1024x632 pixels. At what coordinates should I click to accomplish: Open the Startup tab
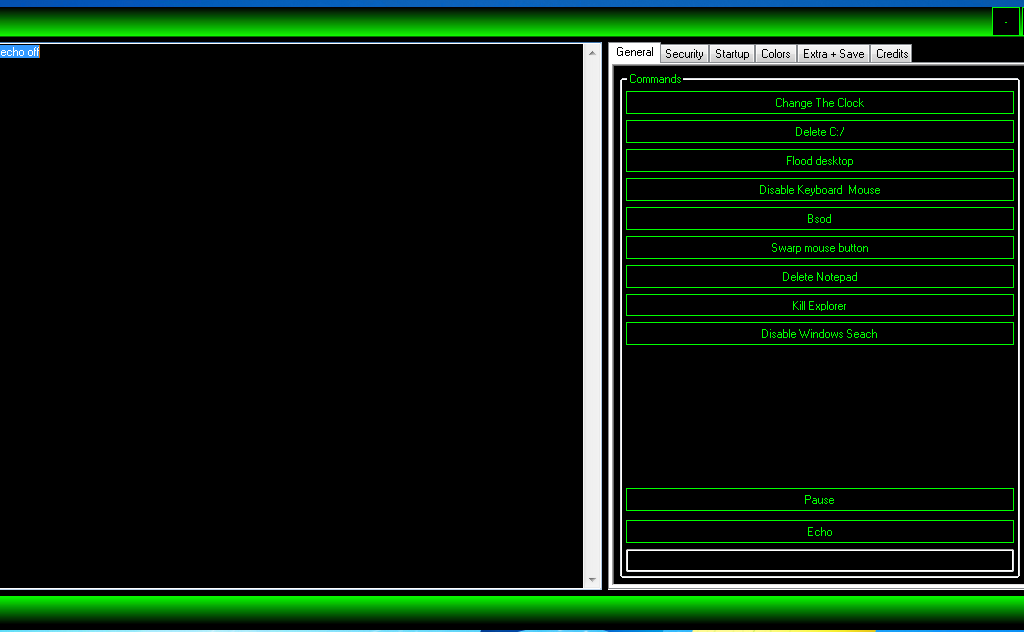[x=731, y=53]
